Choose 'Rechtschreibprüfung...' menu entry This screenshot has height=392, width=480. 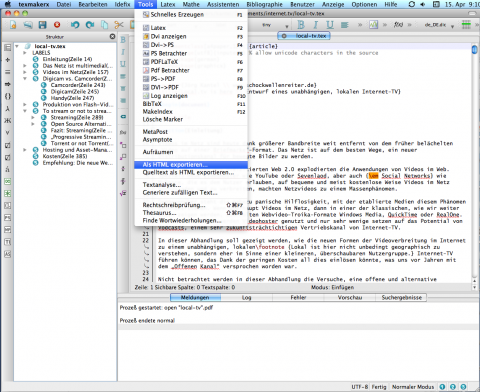(x=191, y=205)
